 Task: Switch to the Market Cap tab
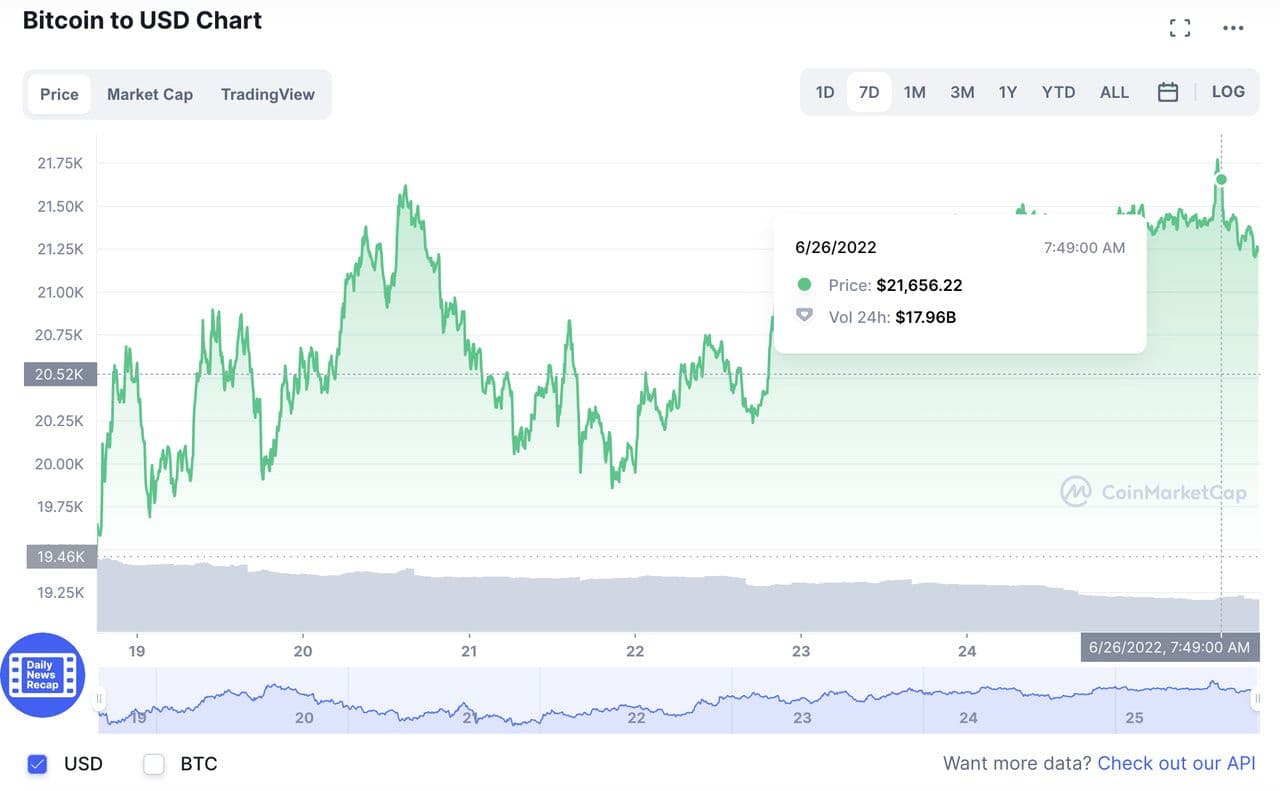tap(150, 94)
